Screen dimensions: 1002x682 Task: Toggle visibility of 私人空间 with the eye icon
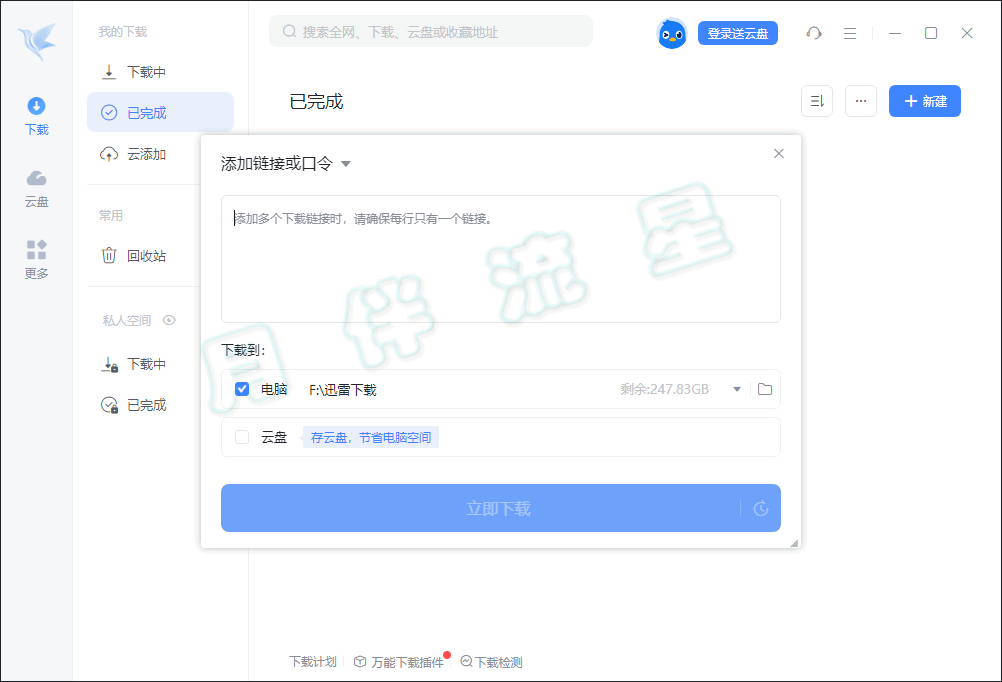169,320
